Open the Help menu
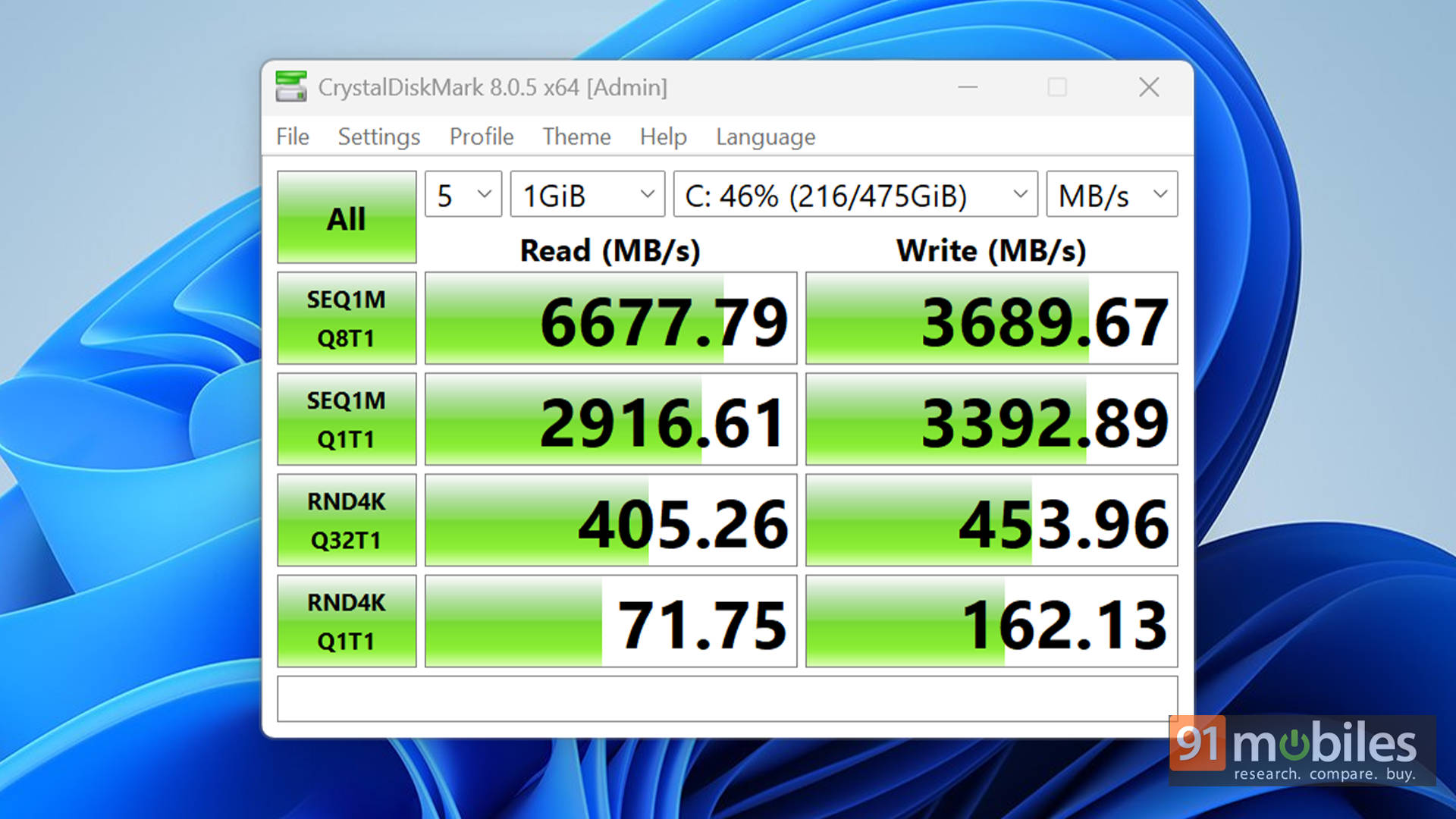 (664, 136)
